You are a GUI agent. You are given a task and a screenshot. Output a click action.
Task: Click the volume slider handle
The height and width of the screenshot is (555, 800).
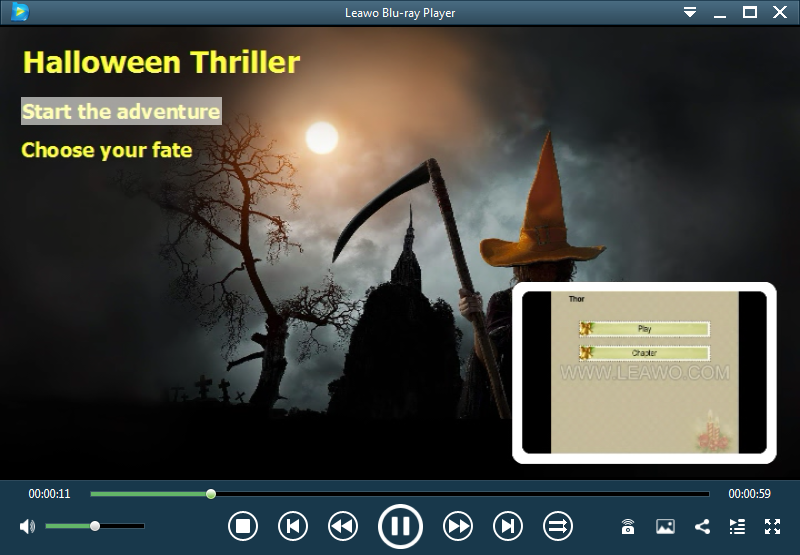[x=95, y=526]
